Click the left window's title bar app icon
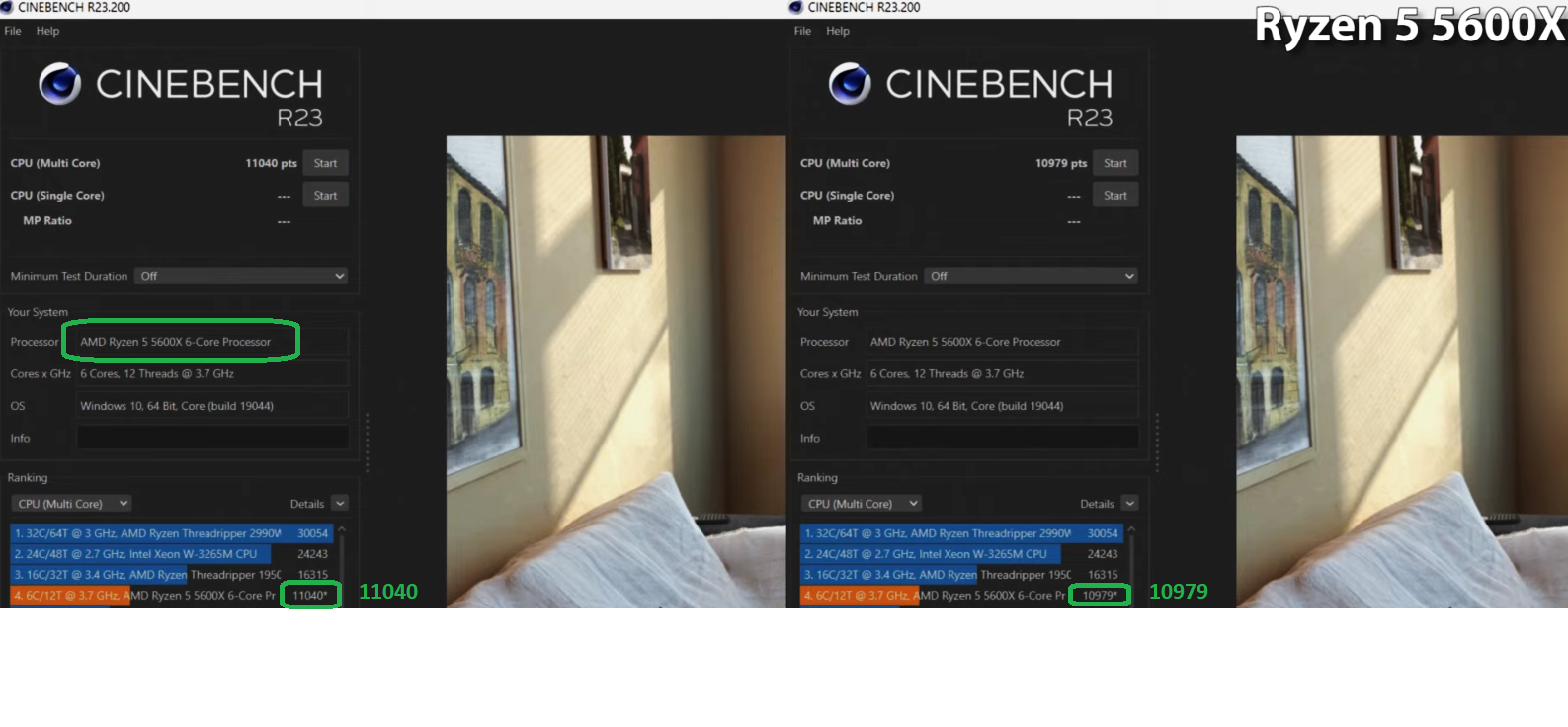This screenshot has width=1568, height=727. [7, 7]
